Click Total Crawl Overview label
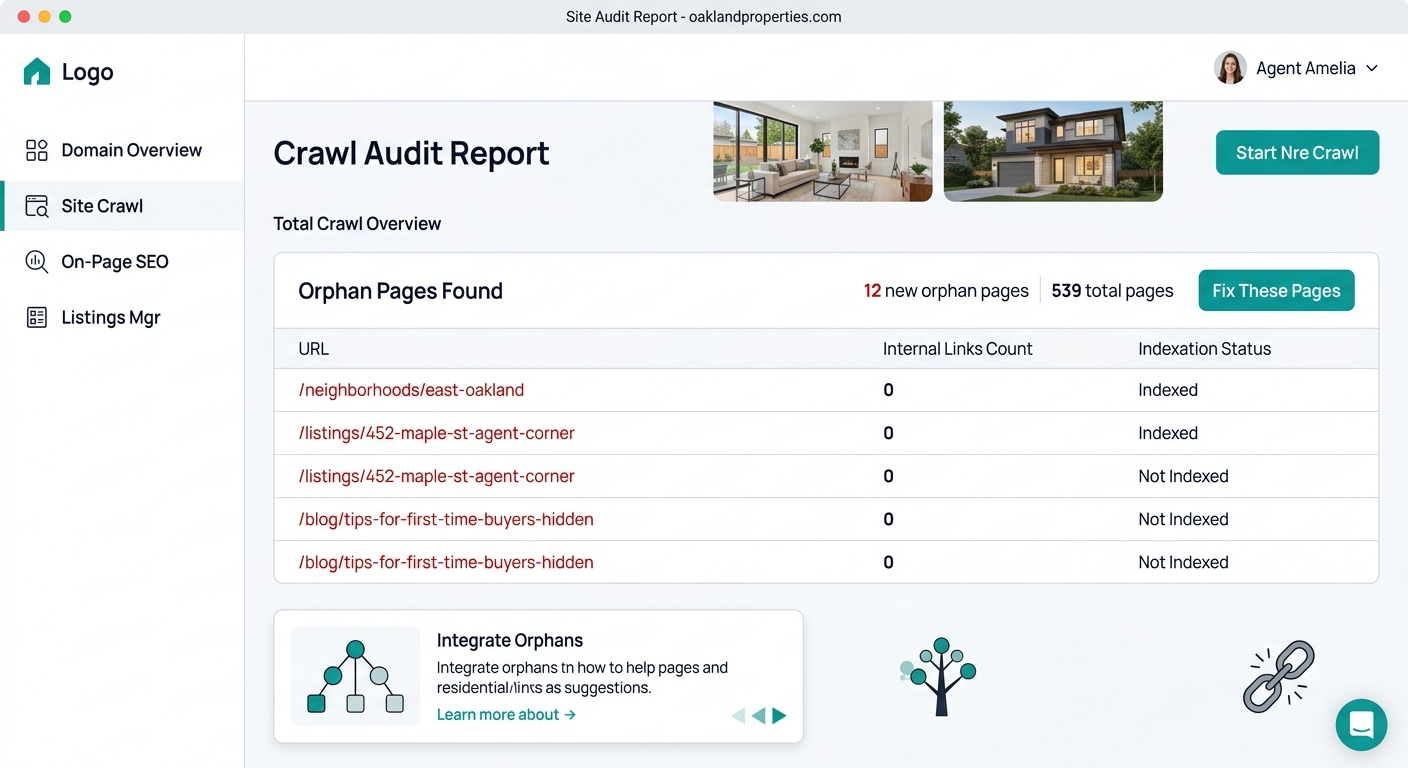This screenshot has height=768, width=1408. coord(357,224)
